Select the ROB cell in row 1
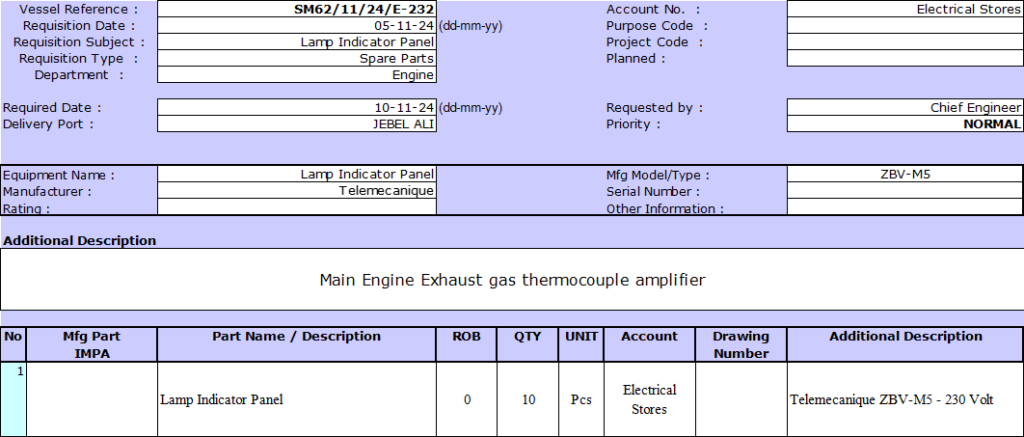Screen dimensions: 1024x437 (467, 399)
